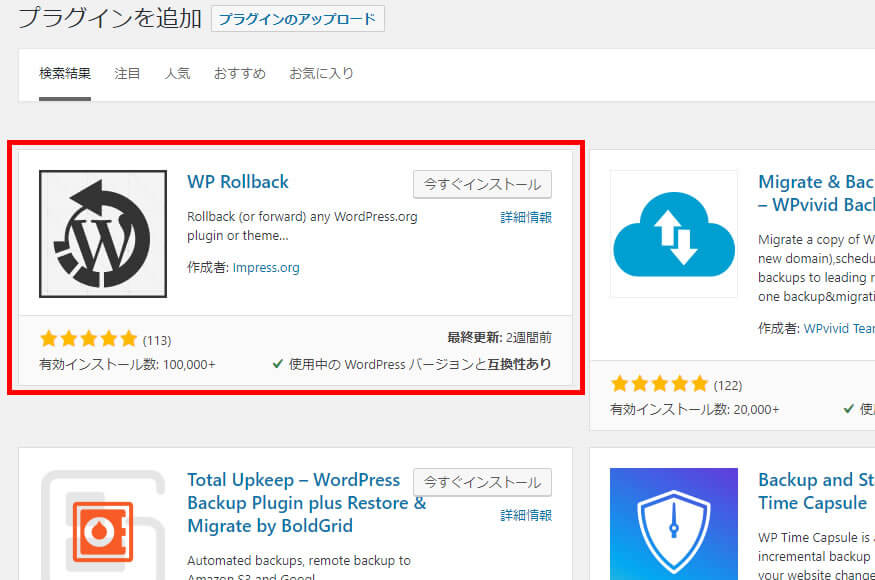
Task: Click プラグインのアップロード button
Action: [x=297, y=19]
